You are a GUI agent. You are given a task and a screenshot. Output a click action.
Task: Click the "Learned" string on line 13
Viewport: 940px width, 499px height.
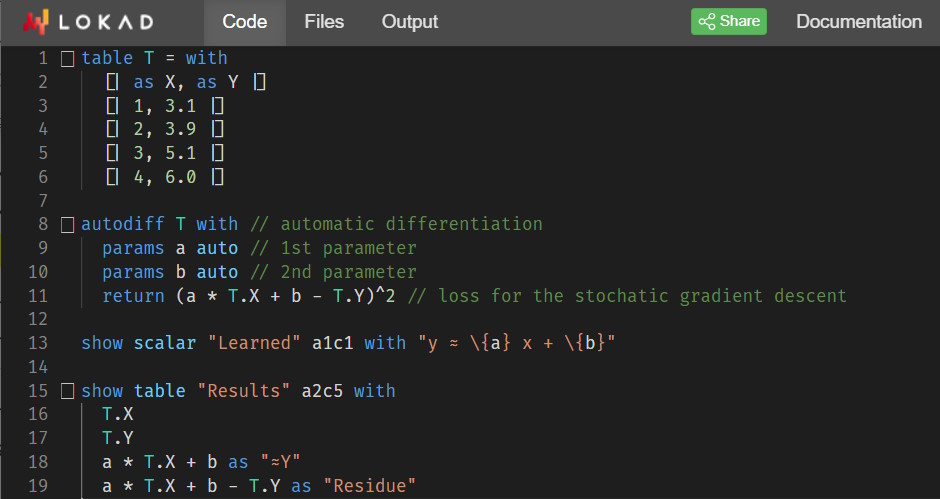pos(255,343)
